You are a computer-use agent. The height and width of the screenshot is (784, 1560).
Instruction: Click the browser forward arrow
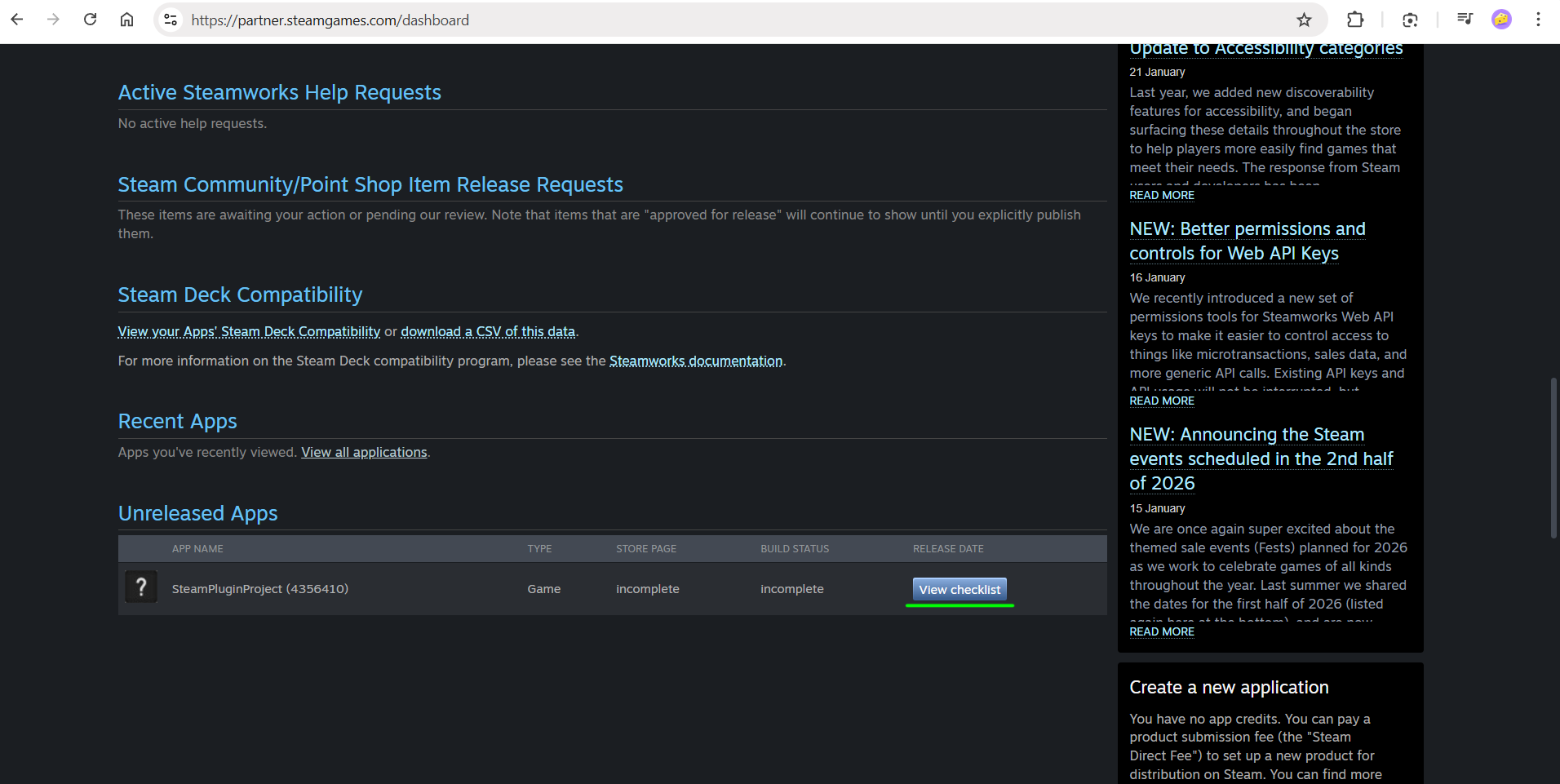(54, 20)
